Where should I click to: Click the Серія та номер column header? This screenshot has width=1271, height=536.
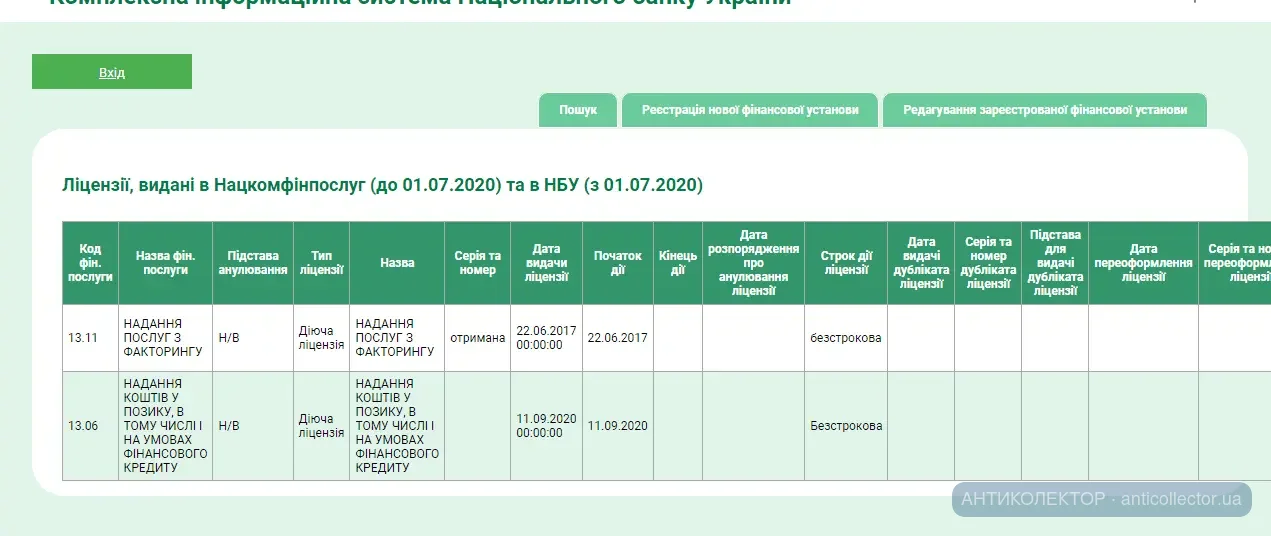pos(477,263)
